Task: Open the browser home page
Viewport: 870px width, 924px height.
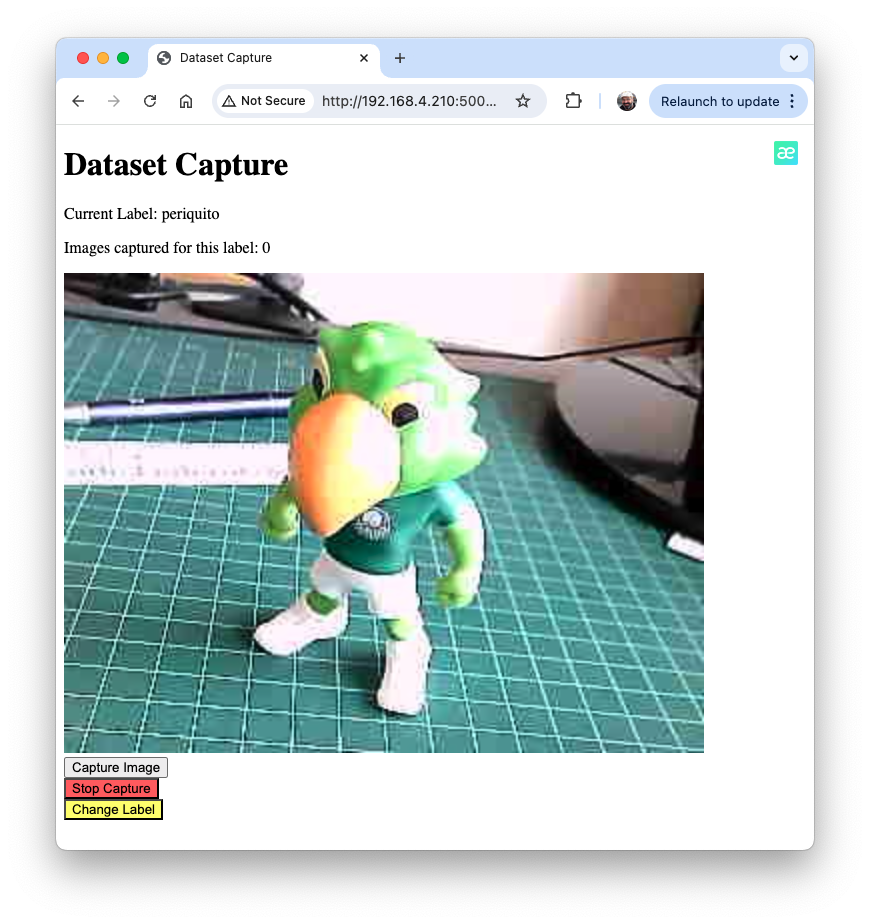Action: coord(186,101)
